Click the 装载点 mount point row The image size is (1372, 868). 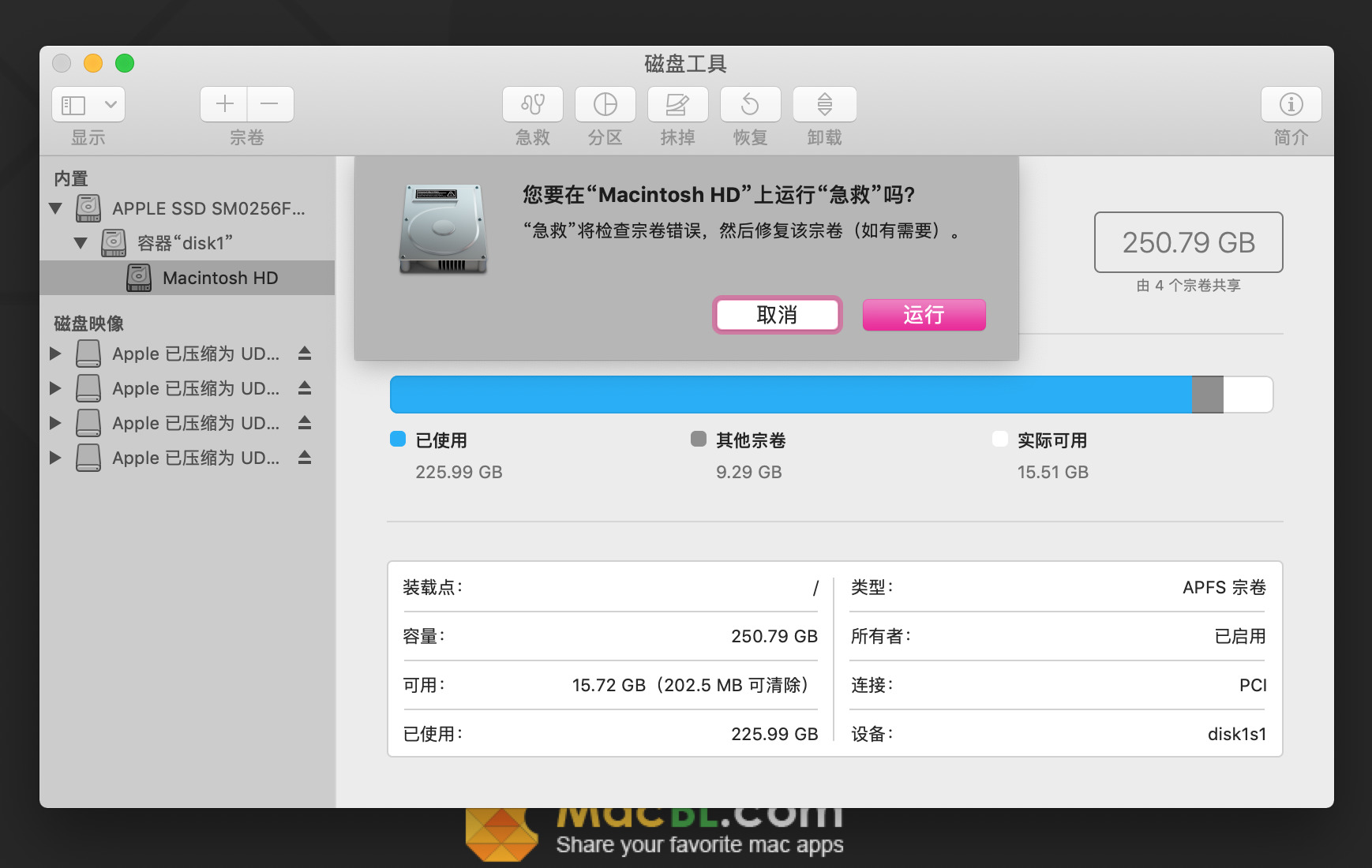pyautogui.click(x=610, y=587)
